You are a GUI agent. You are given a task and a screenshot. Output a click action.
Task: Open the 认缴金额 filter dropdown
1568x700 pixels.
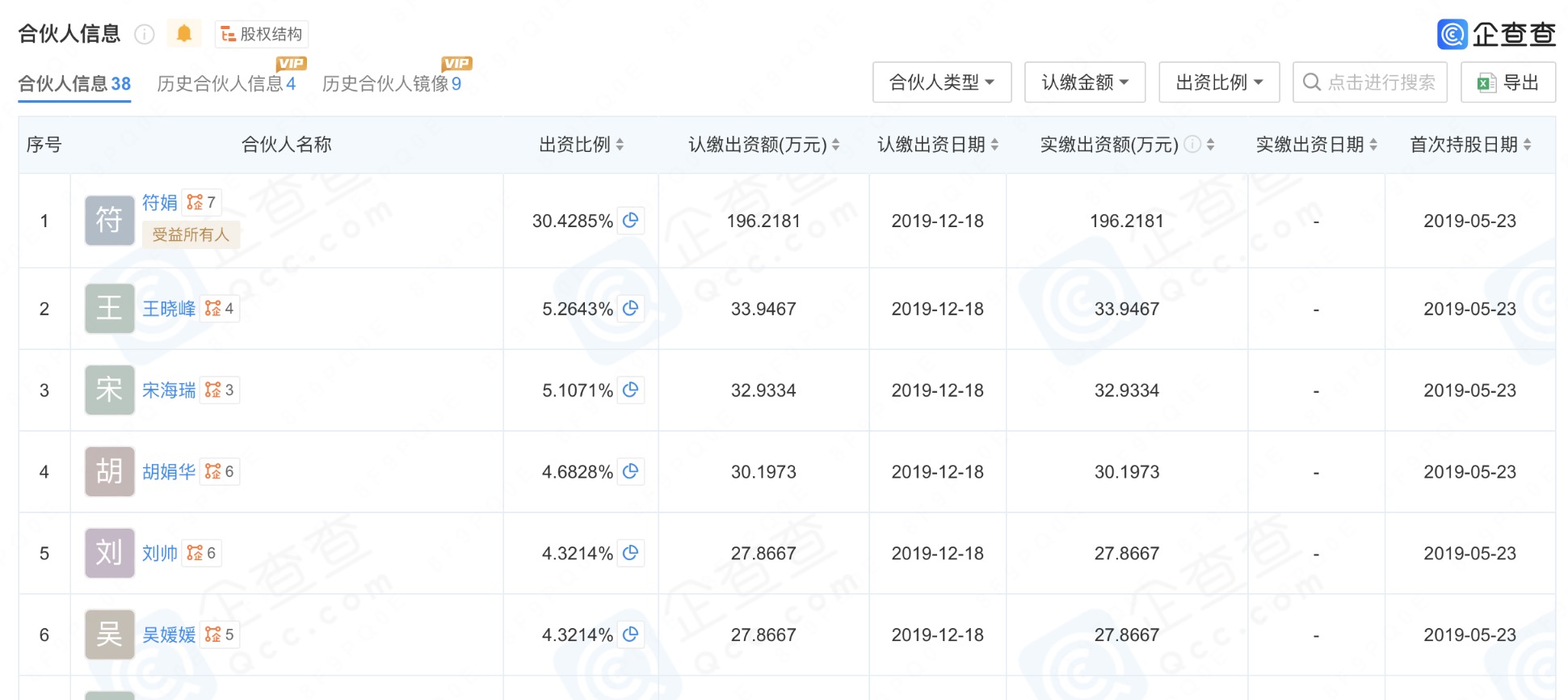[1084, 82]
